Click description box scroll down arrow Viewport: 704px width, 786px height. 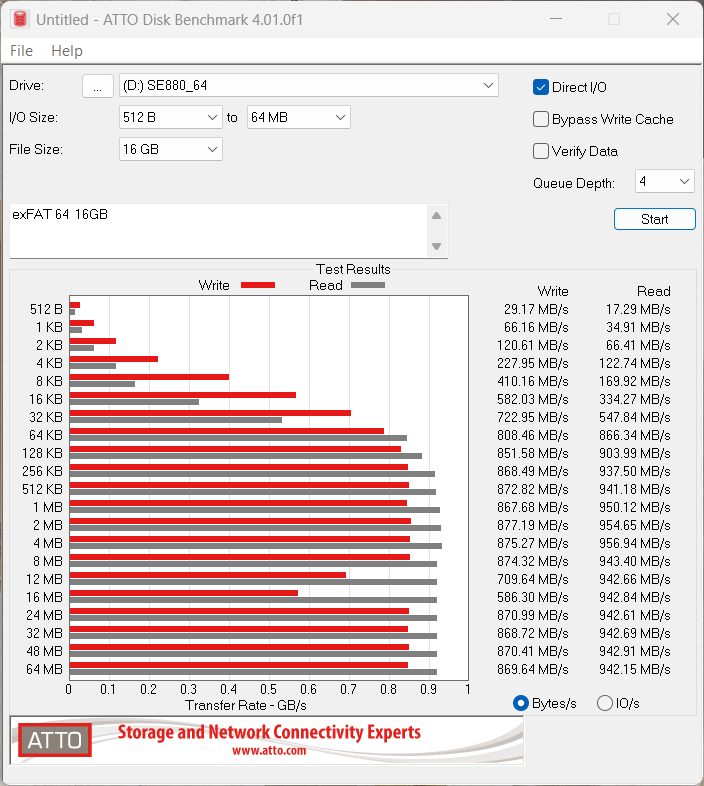pos(437,246)
